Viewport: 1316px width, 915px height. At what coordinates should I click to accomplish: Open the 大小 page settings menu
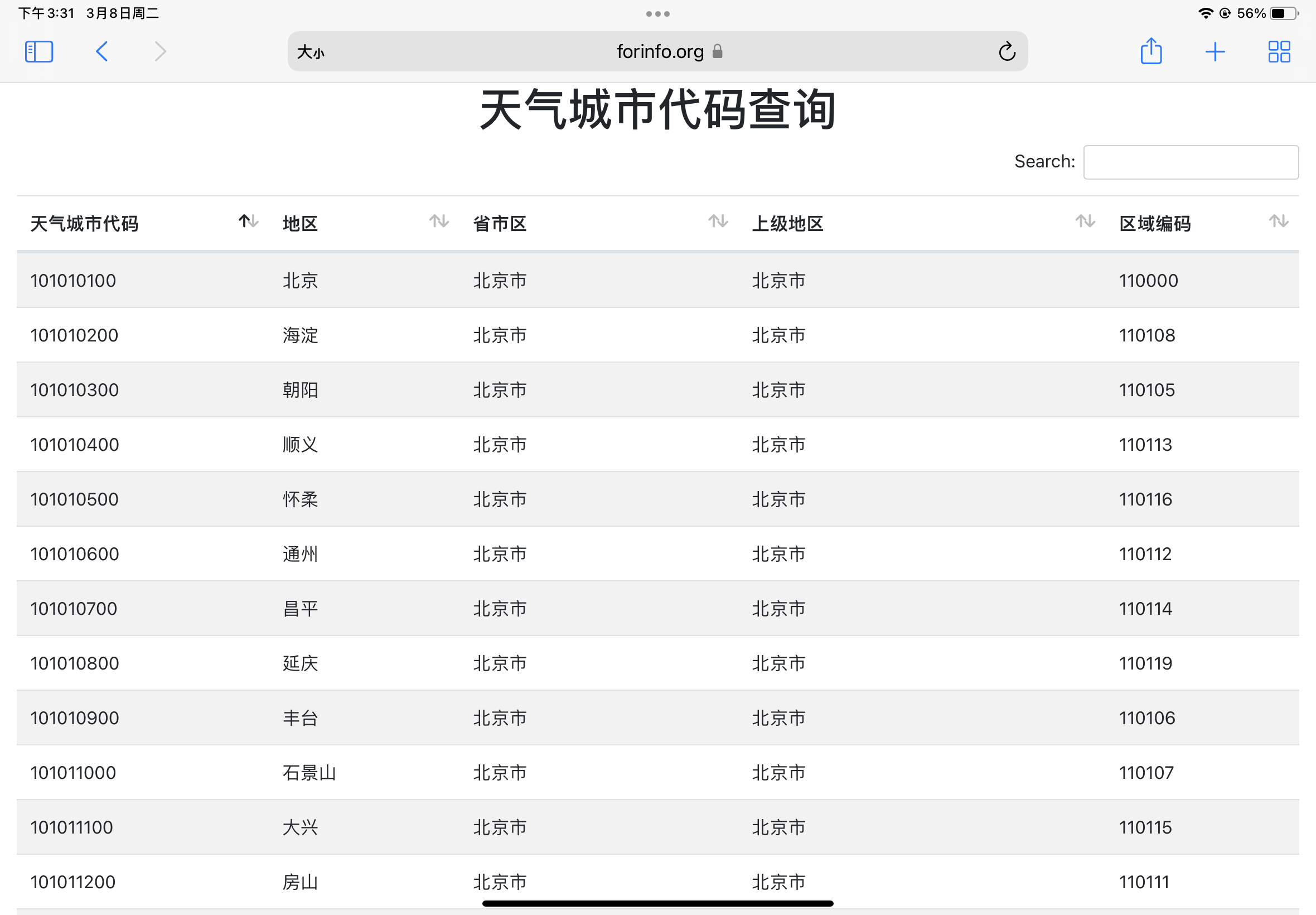coord(311,52)
